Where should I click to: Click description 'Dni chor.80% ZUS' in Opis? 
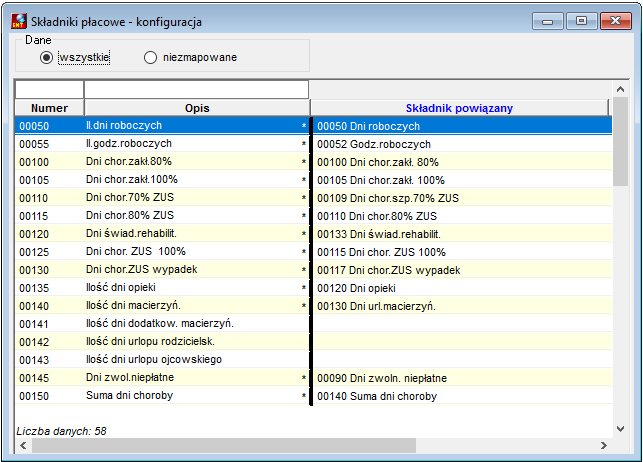click(130, 216)
